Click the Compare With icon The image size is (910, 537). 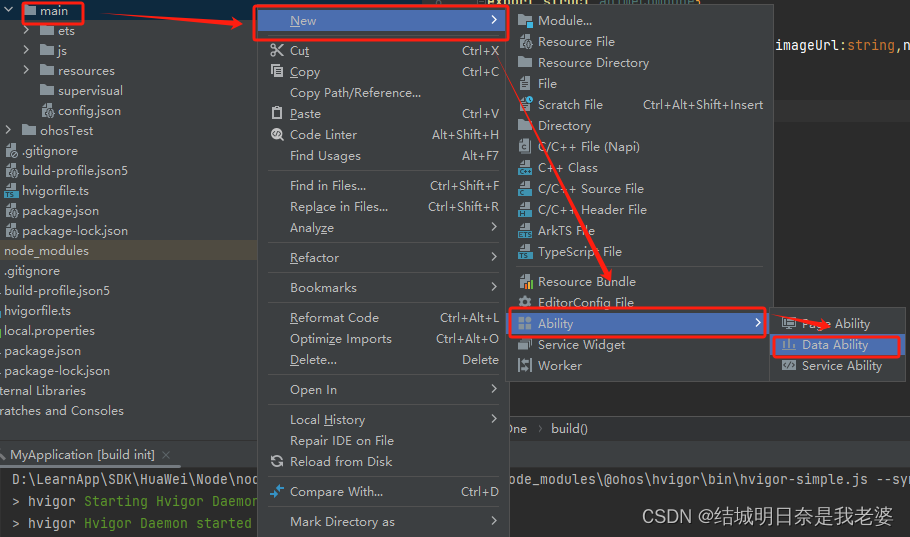click(x=277, y=491)
